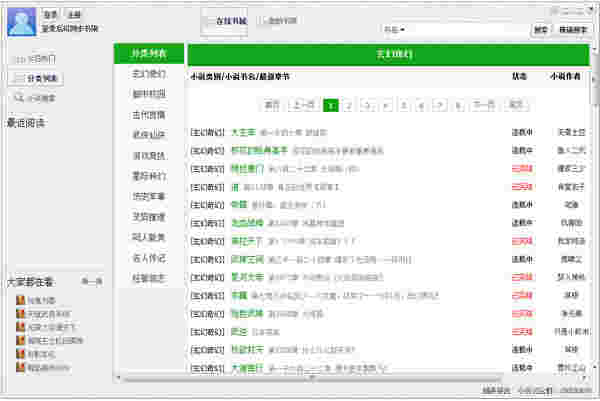Click the last book icon under 大家都在看

click(20, 367)
